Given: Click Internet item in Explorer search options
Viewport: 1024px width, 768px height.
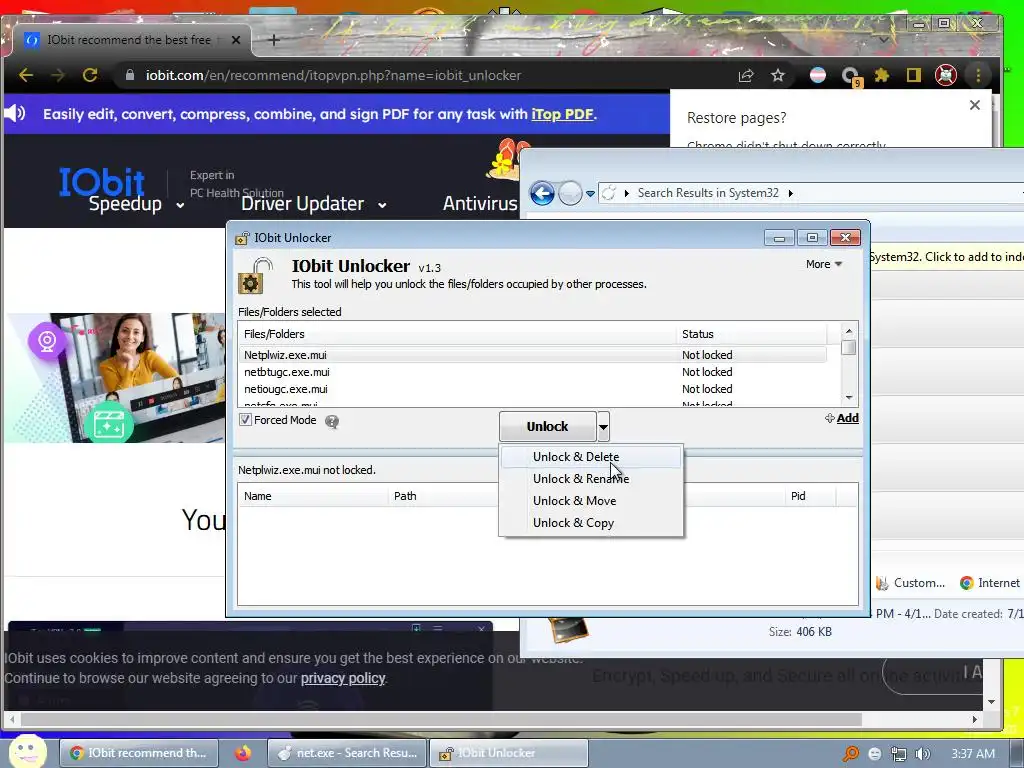Looking at the screenshot, I should point(989,583).
